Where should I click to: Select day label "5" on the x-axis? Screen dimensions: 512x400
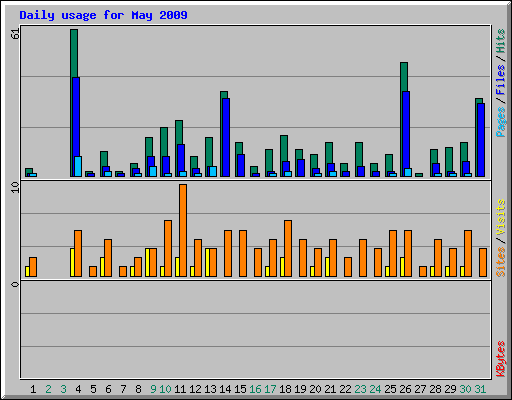93,389
